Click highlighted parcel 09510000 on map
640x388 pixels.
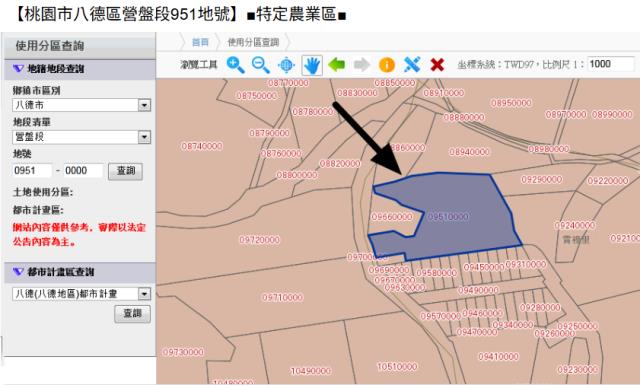tap(448, 217)
